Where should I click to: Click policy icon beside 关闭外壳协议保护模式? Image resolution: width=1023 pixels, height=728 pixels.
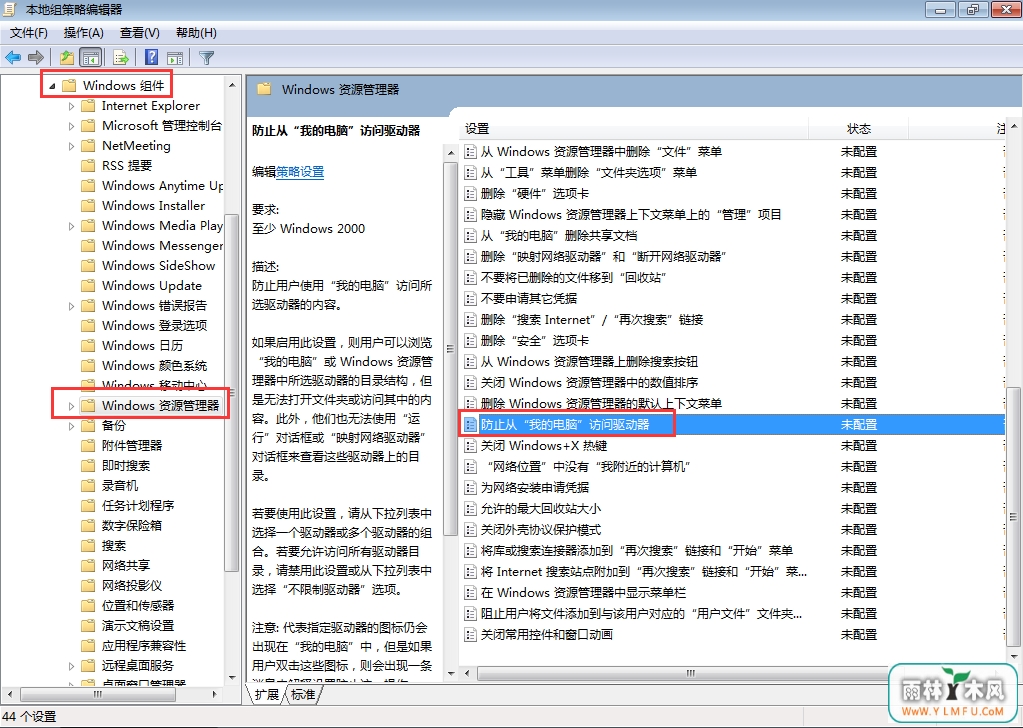pyautogui.click(x=470, y=530)
